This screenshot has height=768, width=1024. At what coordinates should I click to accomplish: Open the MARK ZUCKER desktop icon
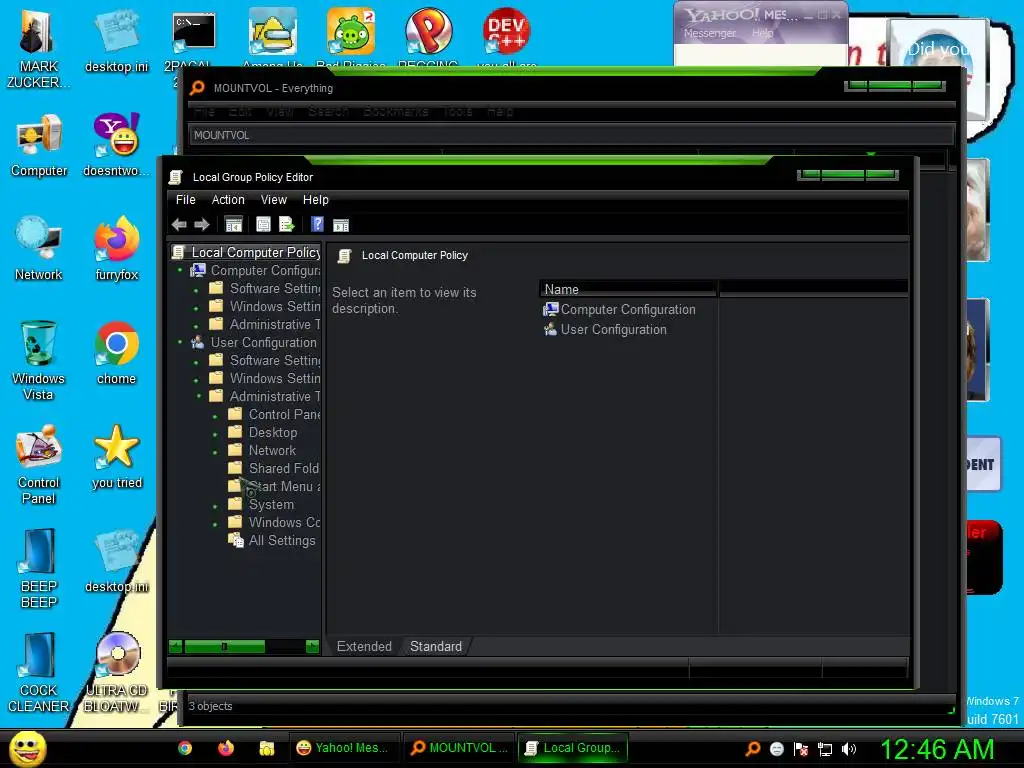point(38,49)
